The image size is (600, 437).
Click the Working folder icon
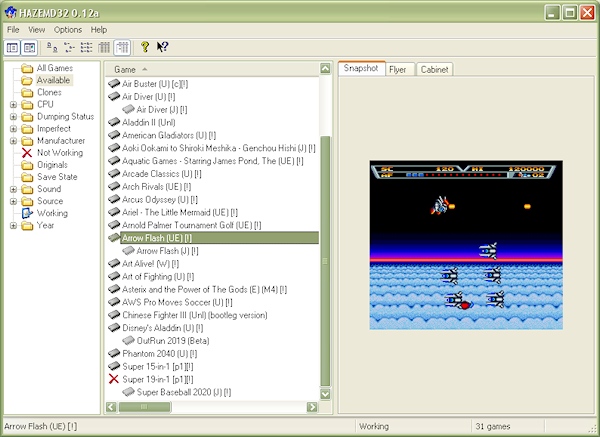(27, 213)
